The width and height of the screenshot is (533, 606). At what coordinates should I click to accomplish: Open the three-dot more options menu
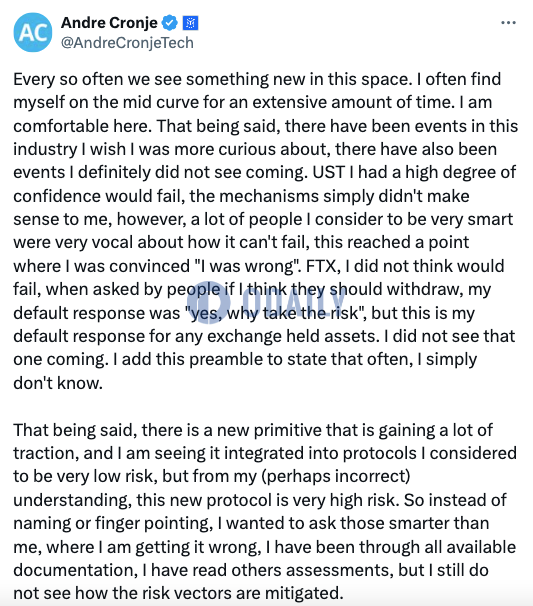pyautogui.click(x=508, y=23)
